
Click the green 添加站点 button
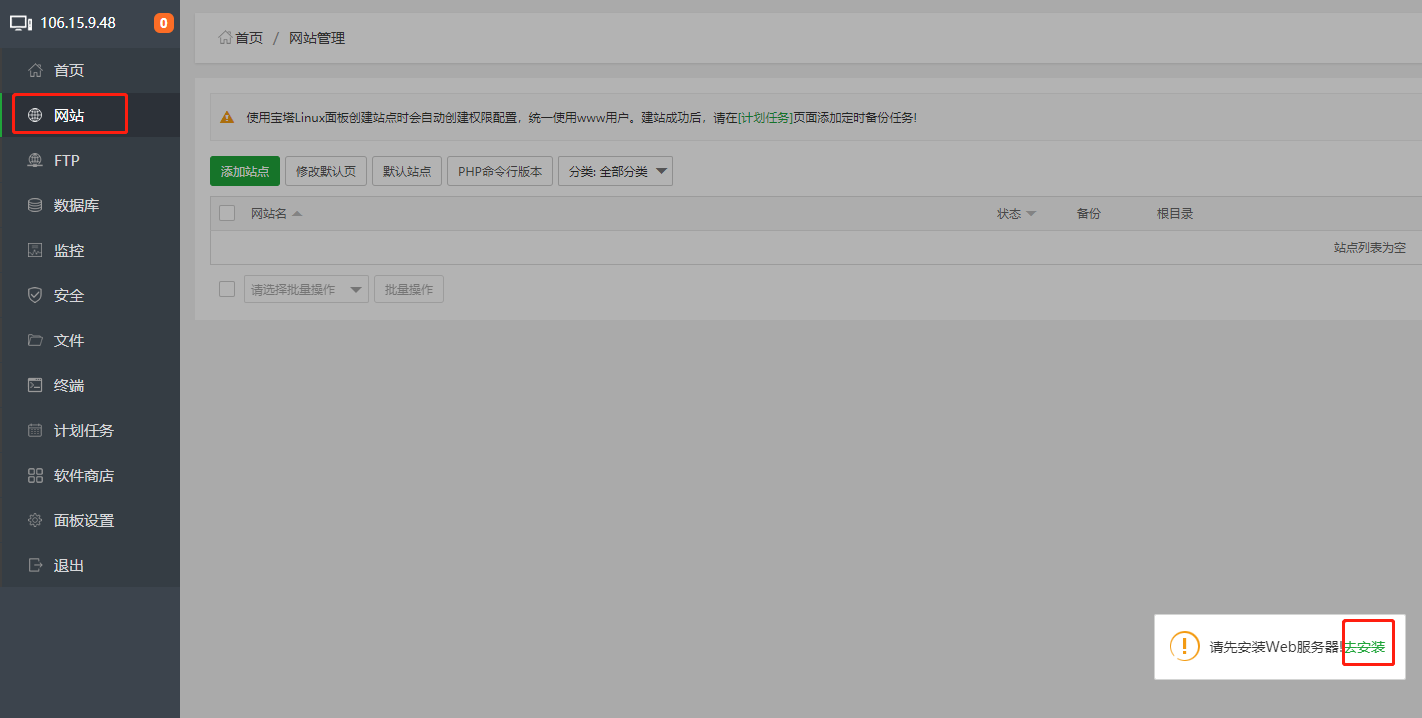click(x=245, y=171)
